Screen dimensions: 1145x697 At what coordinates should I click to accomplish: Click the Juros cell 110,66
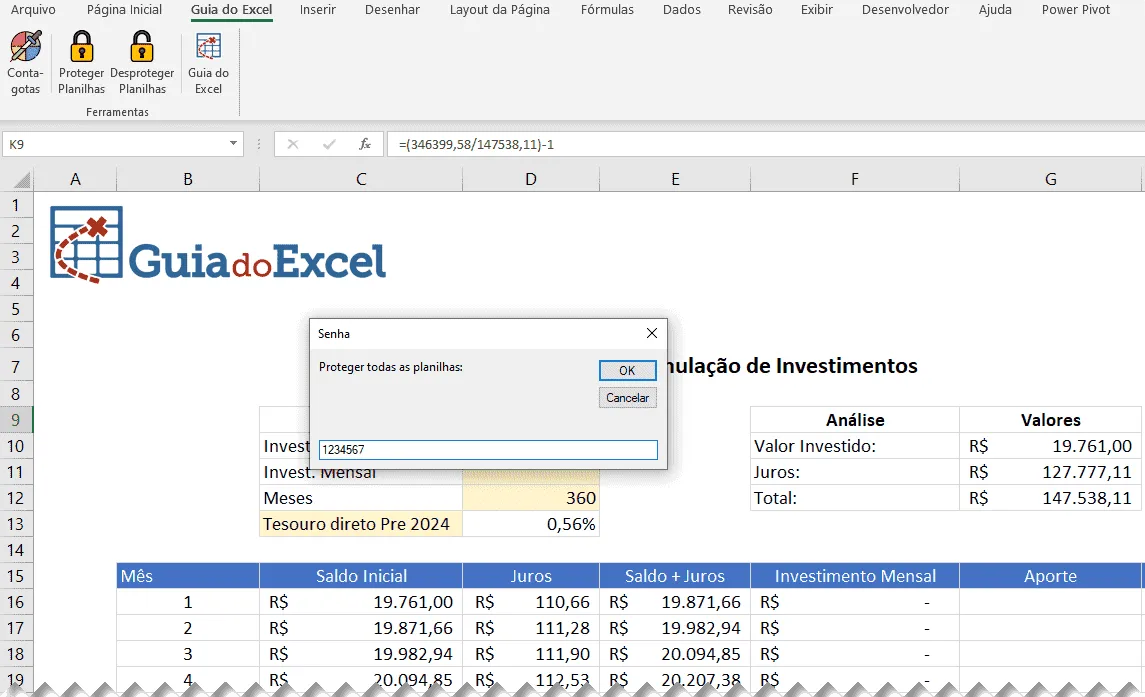[531, 602]
